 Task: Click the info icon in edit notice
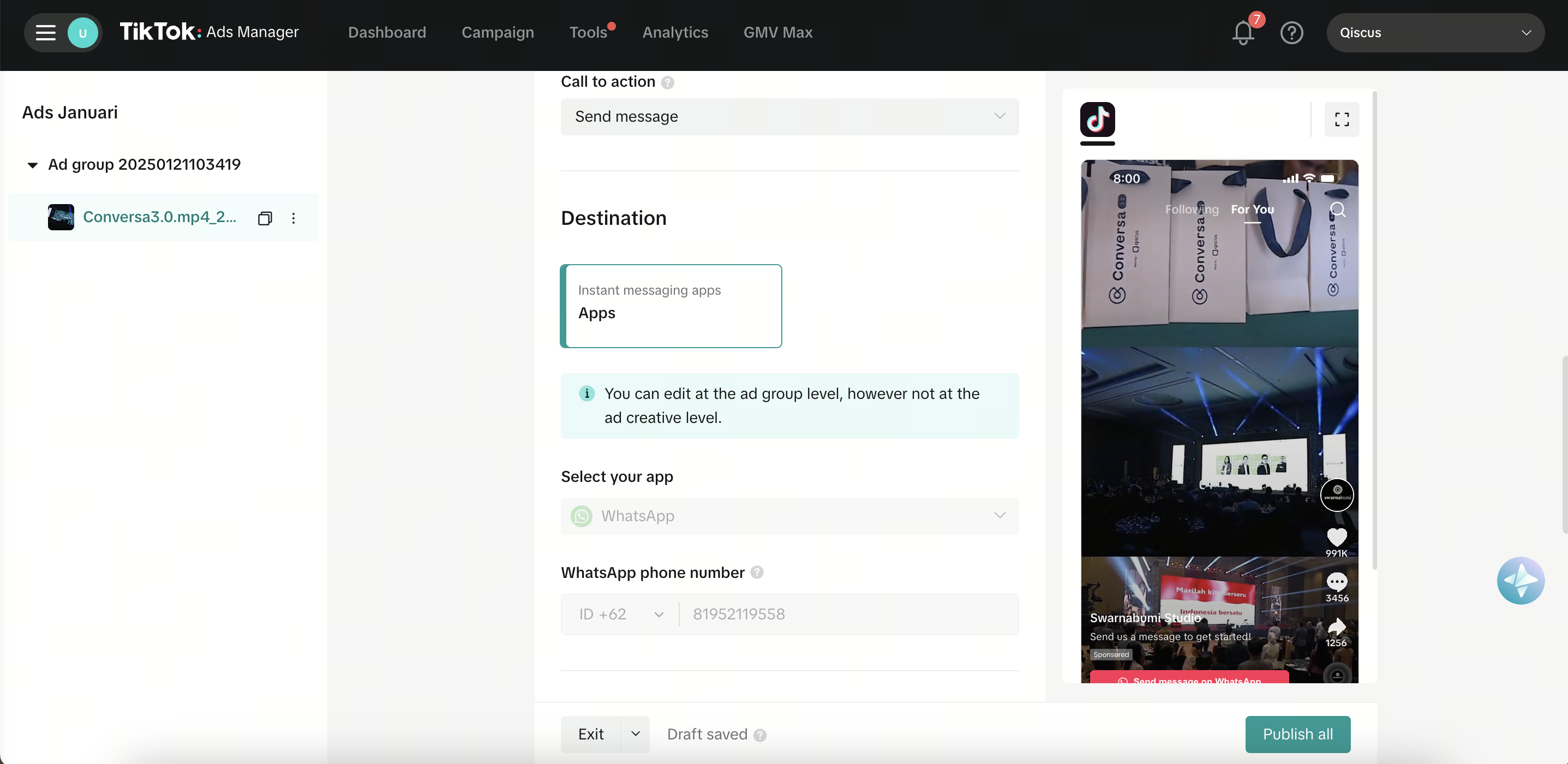pos(586,393)
